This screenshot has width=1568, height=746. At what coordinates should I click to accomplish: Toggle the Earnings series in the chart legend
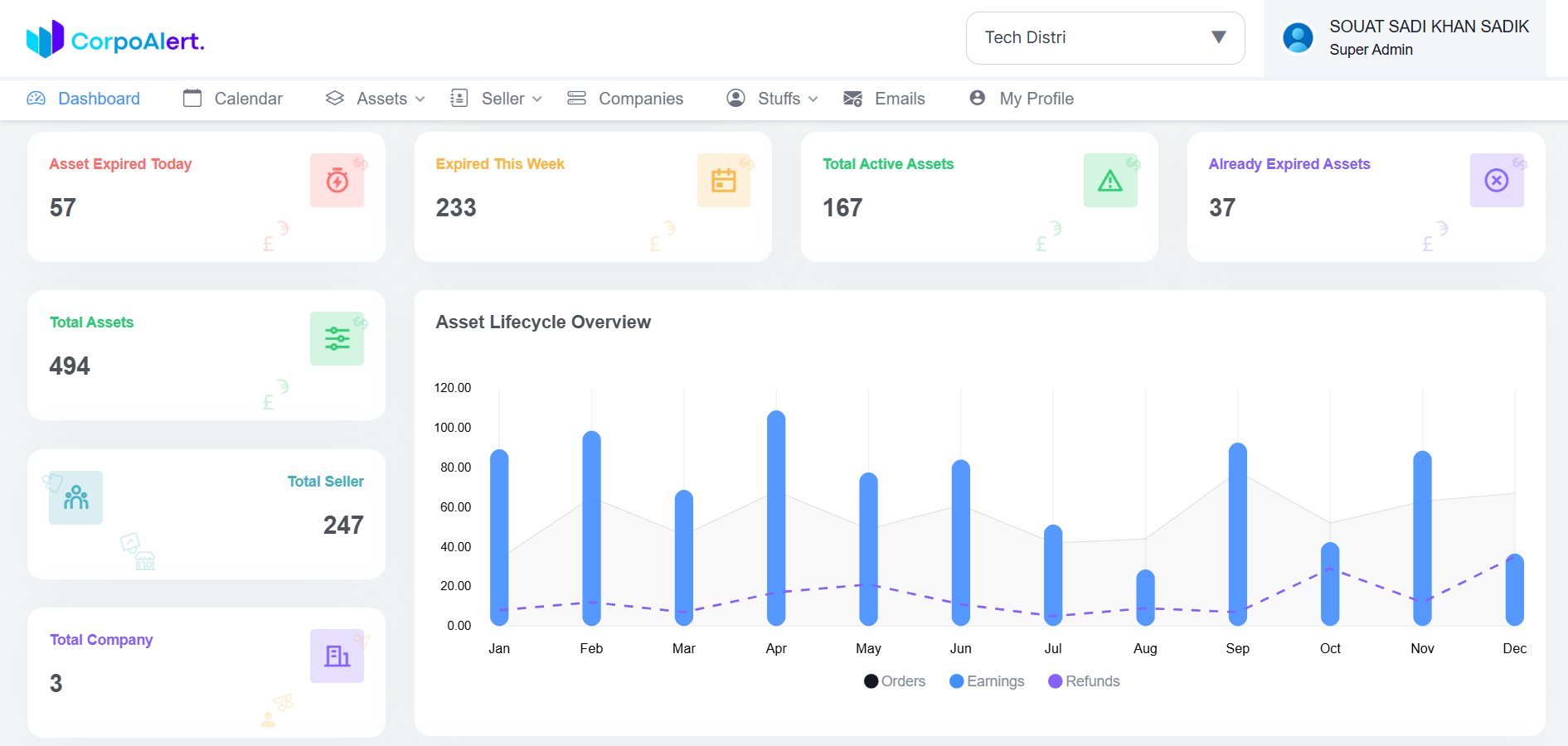pyautogui.click(x=987, y=681)
